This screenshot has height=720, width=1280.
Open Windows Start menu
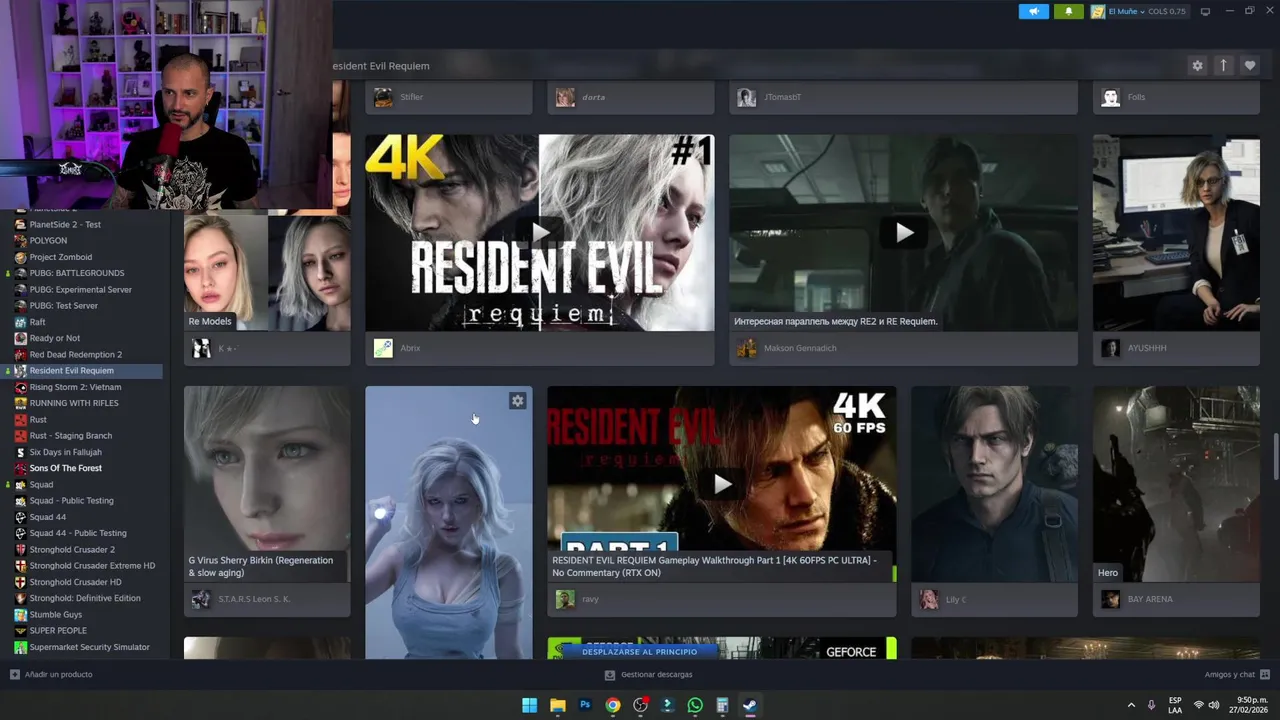click(x=529, y=705)
